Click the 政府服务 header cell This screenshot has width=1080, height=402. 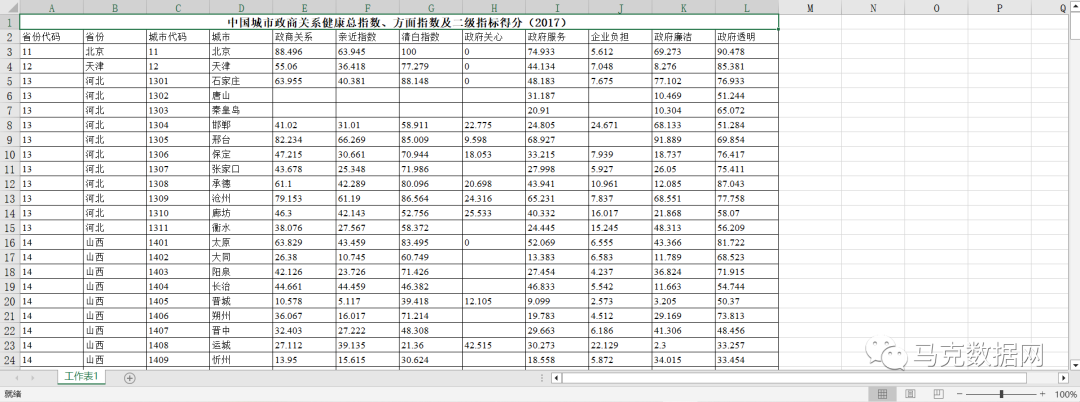pyautogui.click(x=557, y=37)
